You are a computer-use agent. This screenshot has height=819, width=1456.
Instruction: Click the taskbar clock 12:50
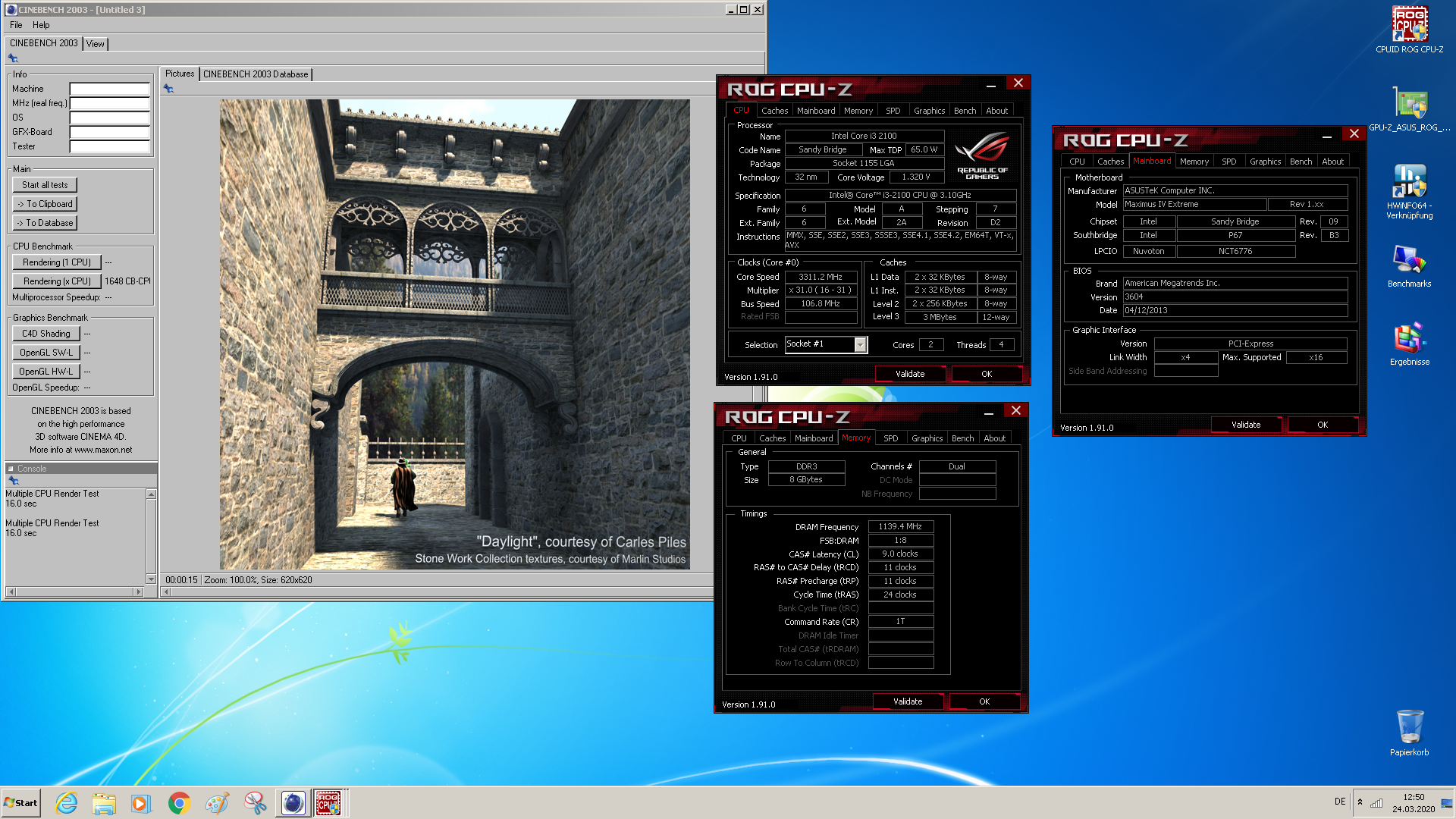1414,797
